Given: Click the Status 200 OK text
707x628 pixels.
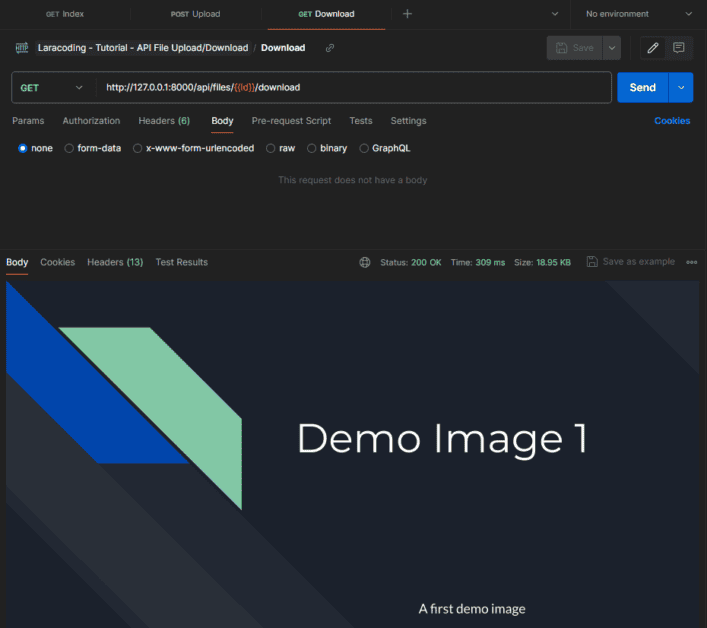Looking at the screenshot, I should (x=410, y=262).
